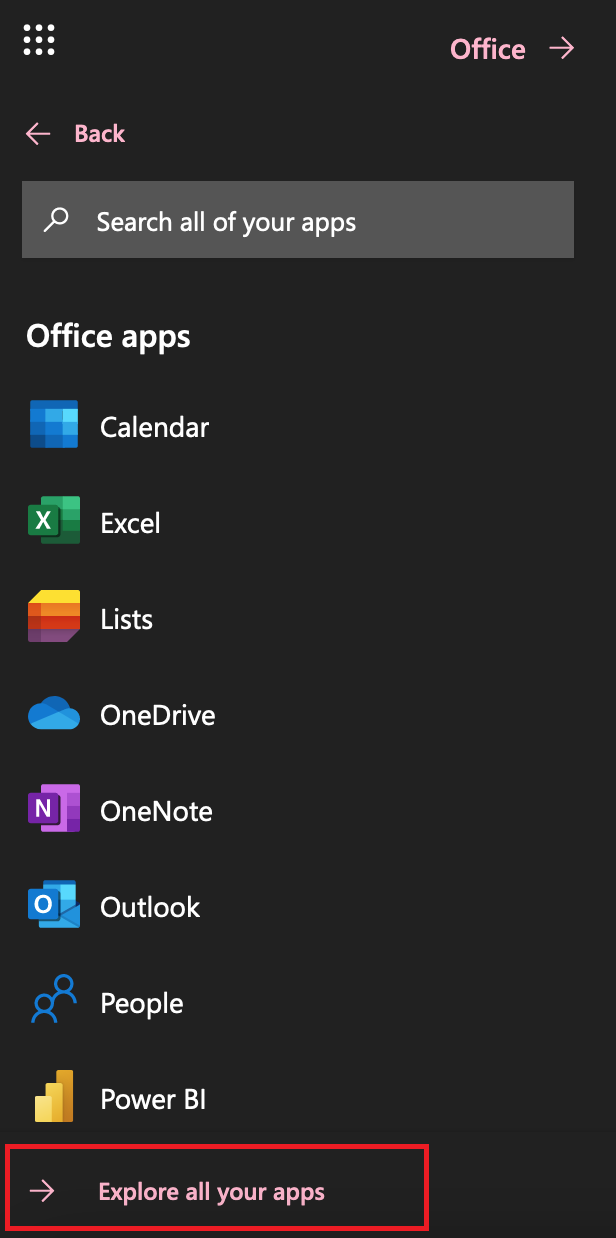Open the People app icon
Image resolution: width=616 pixels, height=1238 pixels.
click(52, 1000)
